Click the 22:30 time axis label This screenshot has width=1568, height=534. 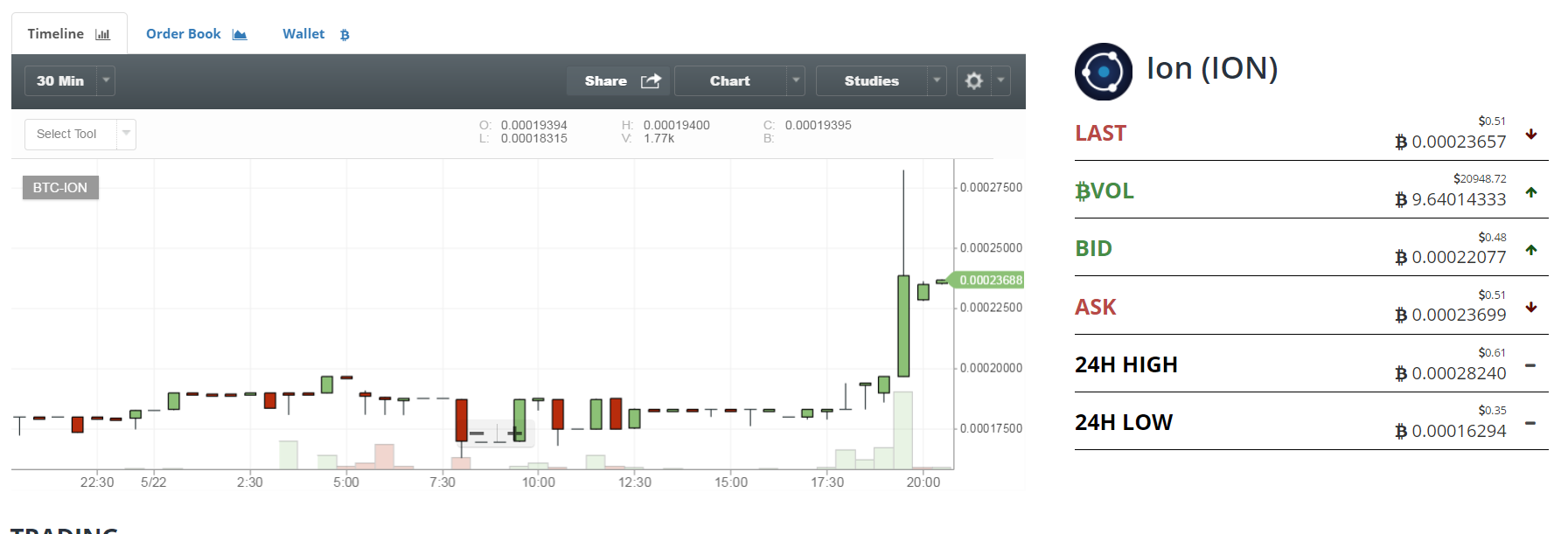97,482
